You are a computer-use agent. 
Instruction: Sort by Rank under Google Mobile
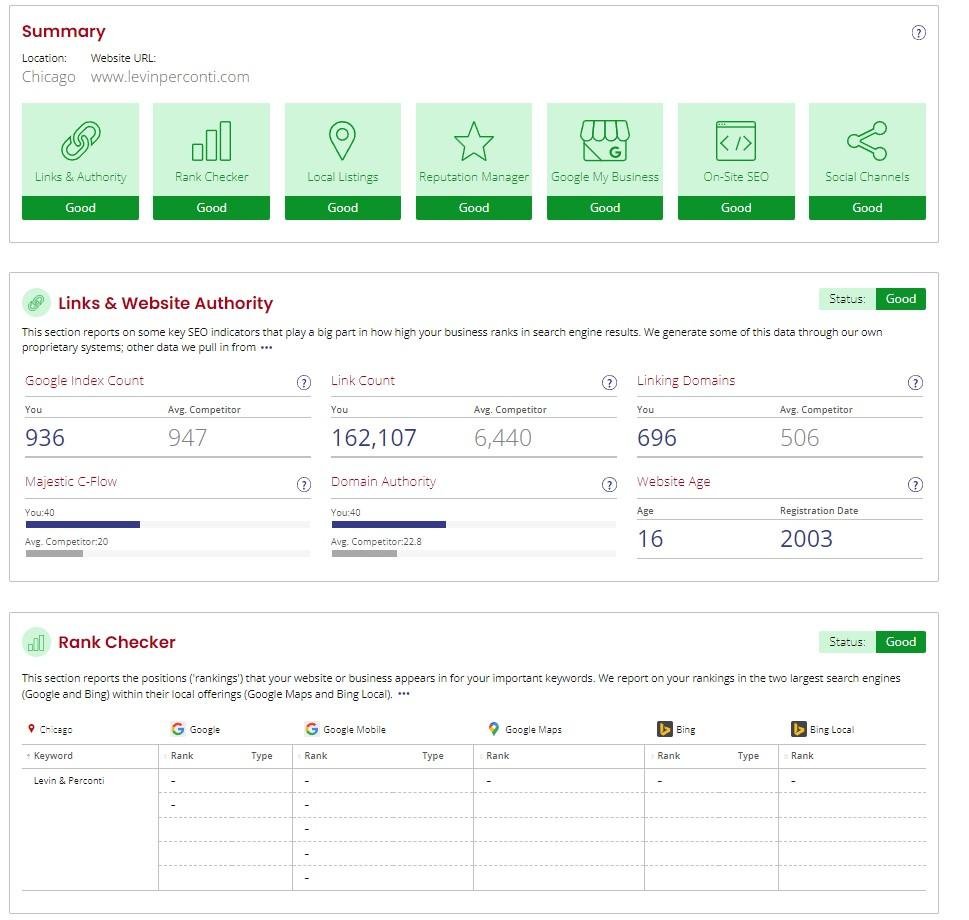coord(315,756)
